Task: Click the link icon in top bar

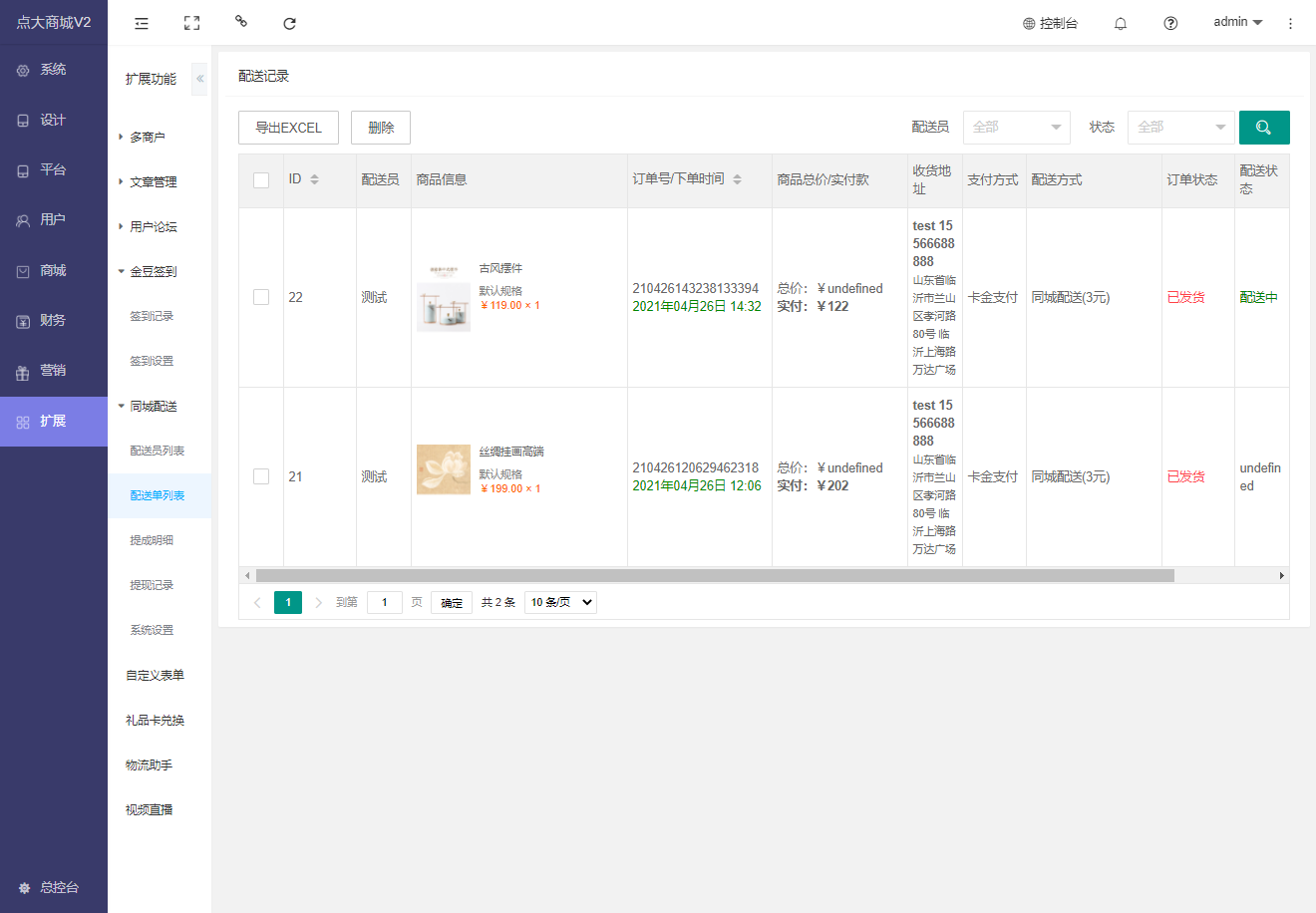Action: pos(240,21)
